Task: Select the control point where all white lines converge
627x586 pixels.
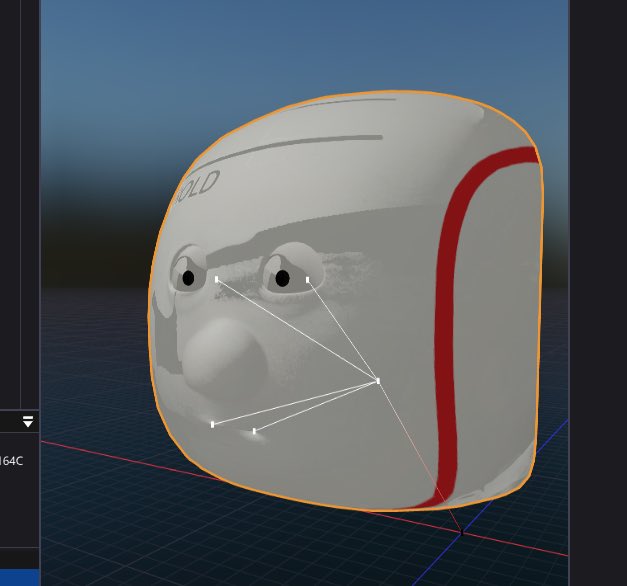Action: tap(378, 381)
